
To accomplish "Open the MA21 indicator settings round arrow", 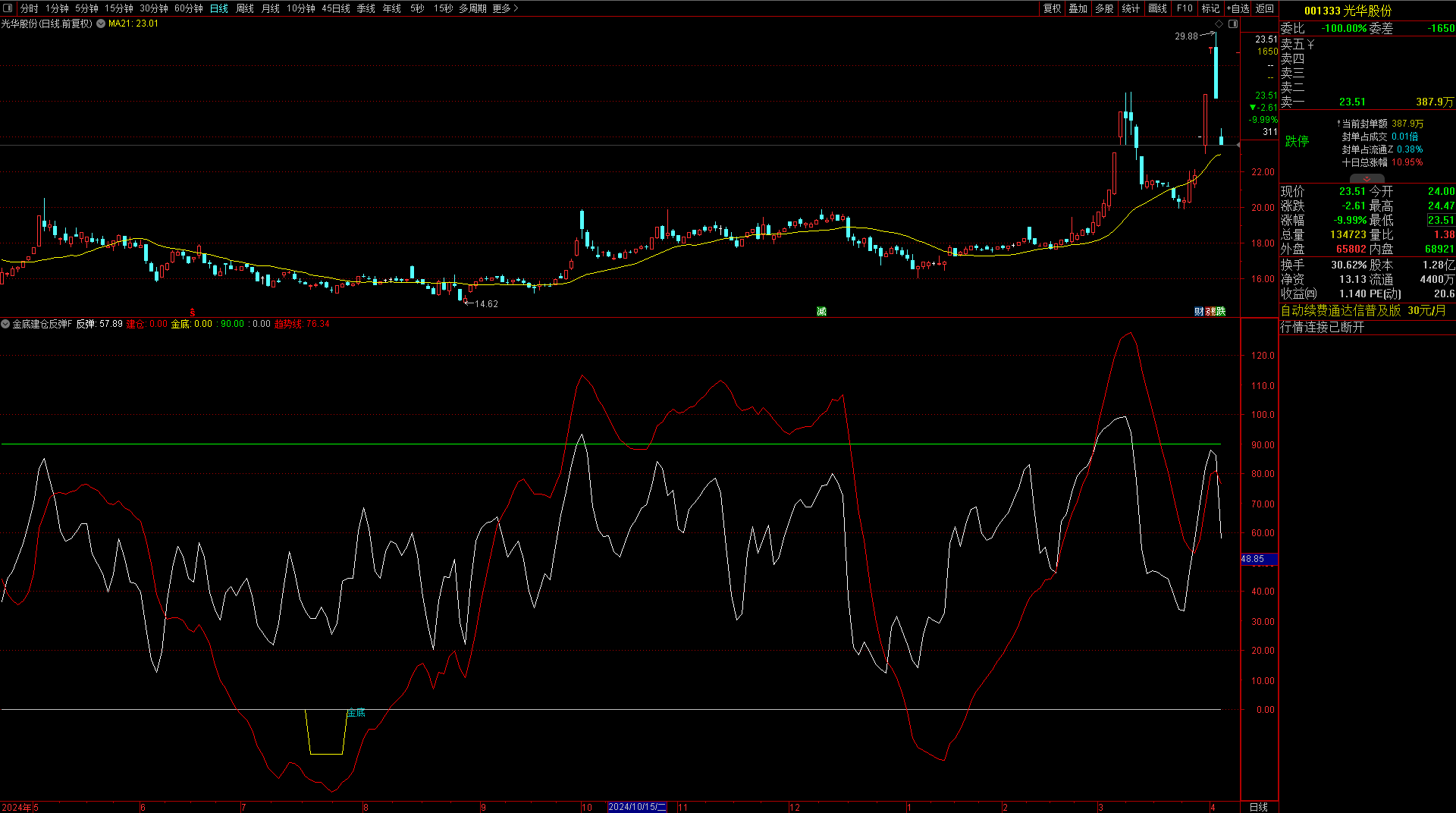I will pyautogui.click(x=101, y=24).
